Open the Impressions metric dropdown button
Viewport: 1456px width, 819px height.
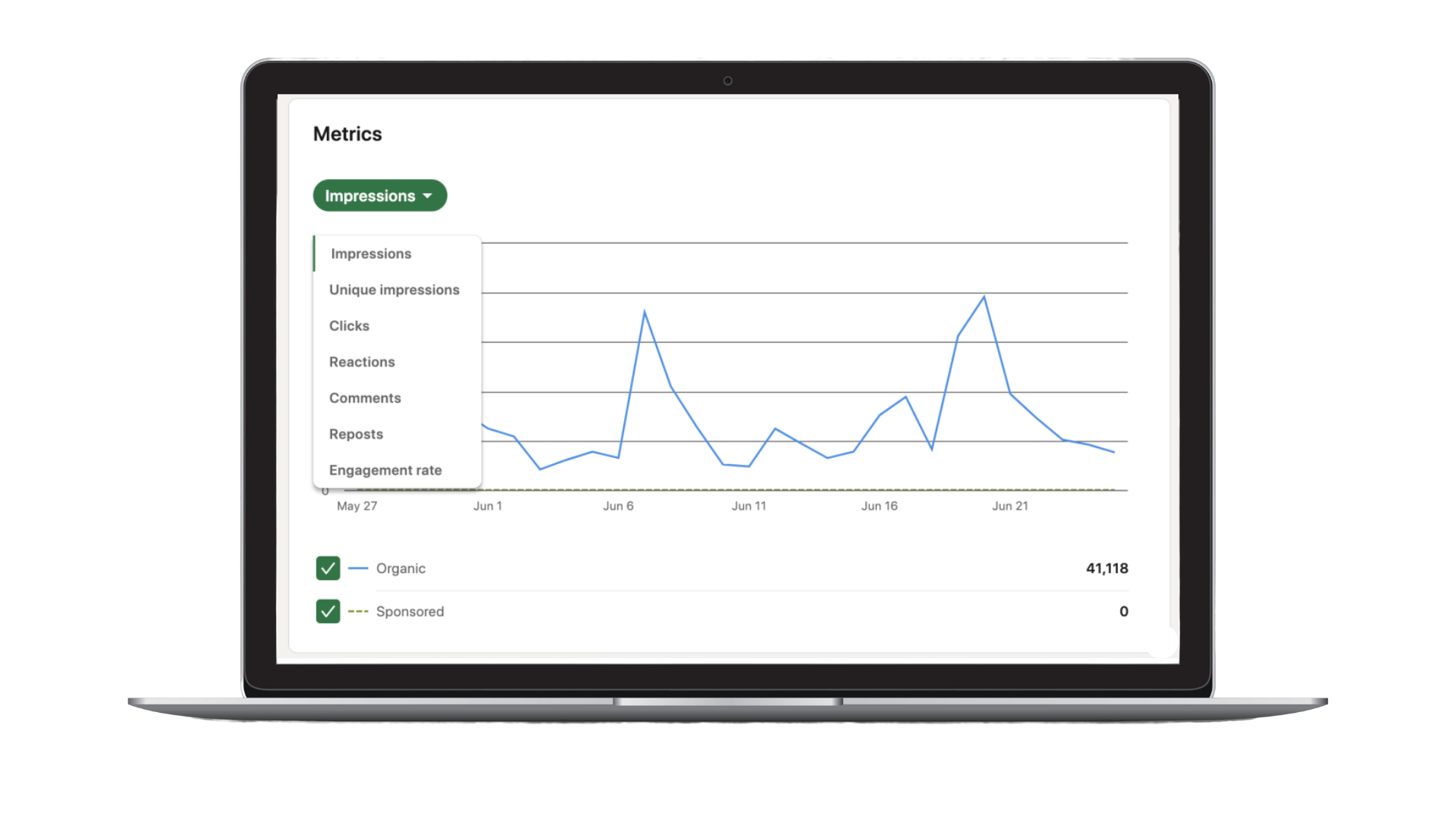click(x=380, y=196)
